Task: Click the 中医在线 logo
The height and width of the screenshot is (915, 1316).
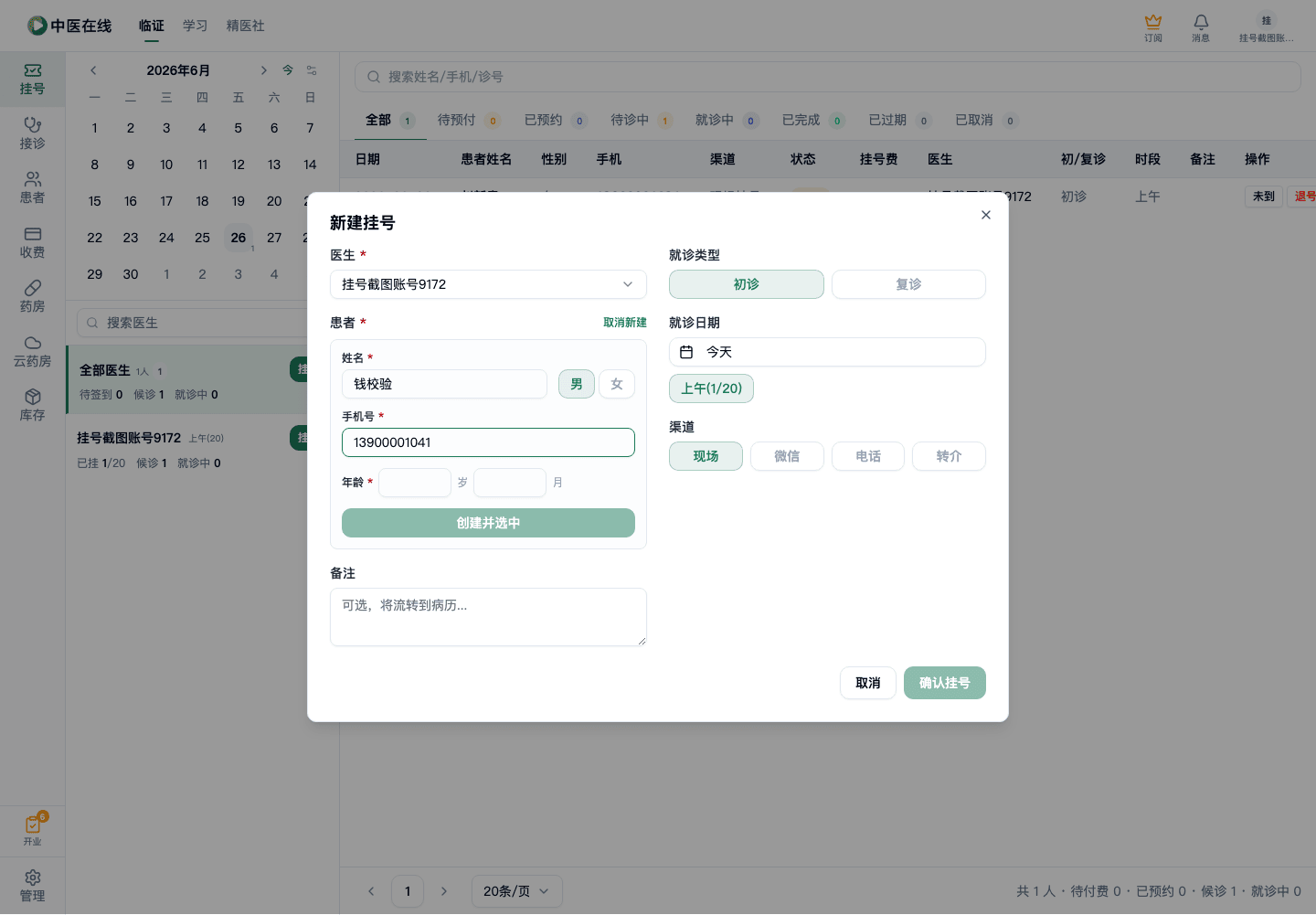Action: tap(69, 26)
